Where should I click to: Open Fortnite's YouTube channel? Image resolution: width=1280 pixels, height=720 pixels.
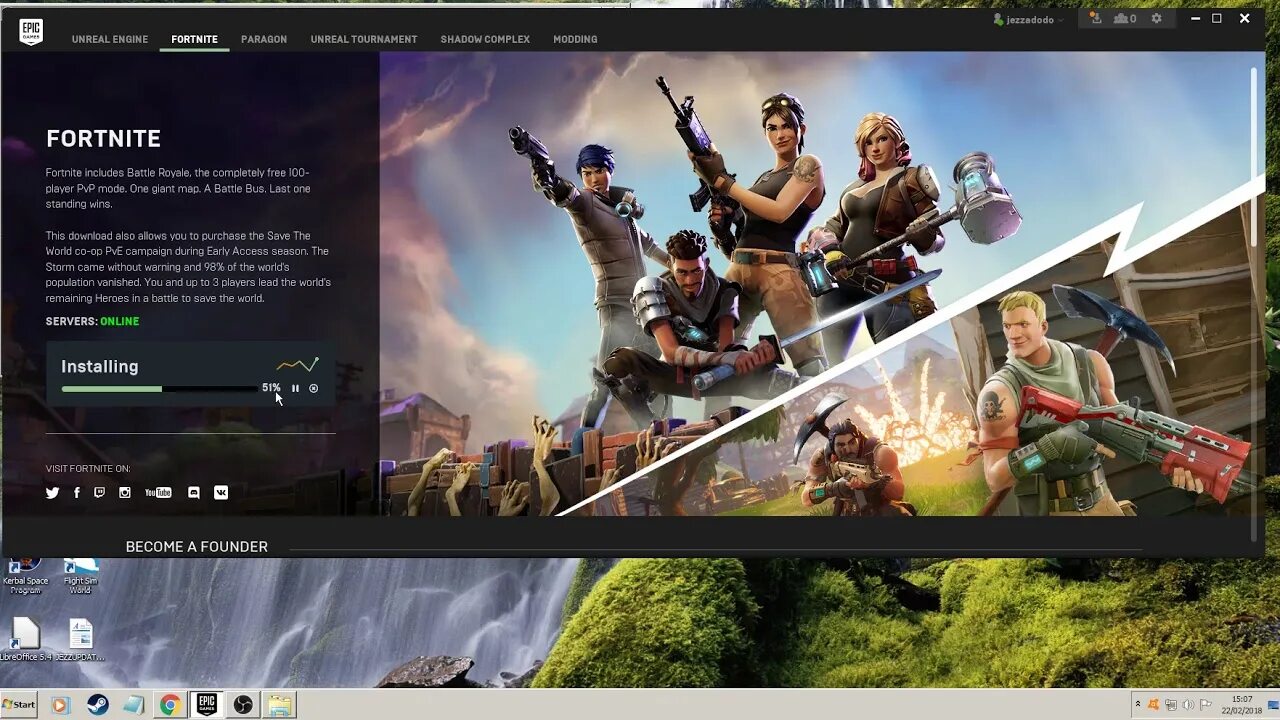tap(158, 492)
